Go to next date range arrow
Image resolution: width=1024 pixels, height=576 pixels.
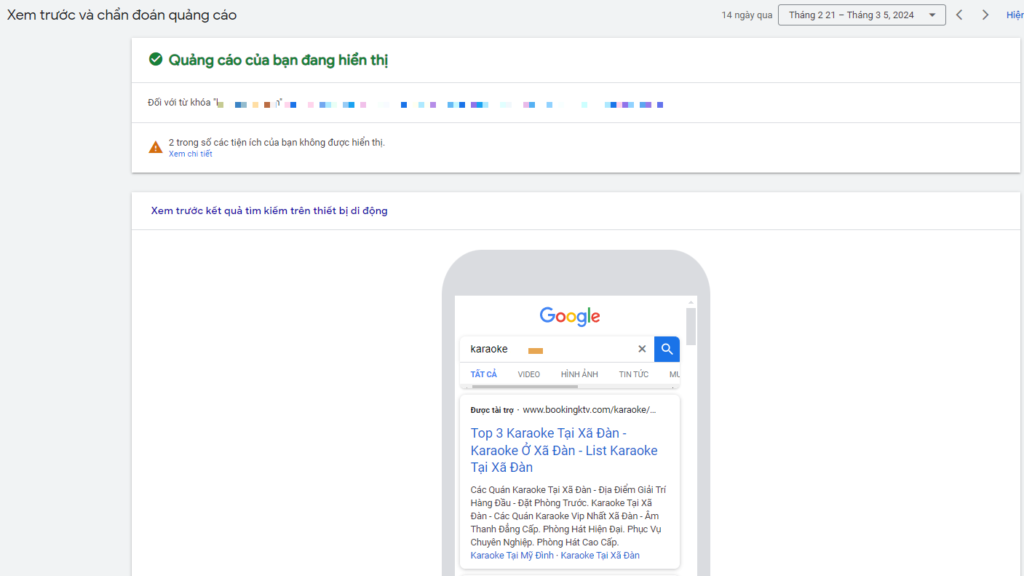pos(985,15)
